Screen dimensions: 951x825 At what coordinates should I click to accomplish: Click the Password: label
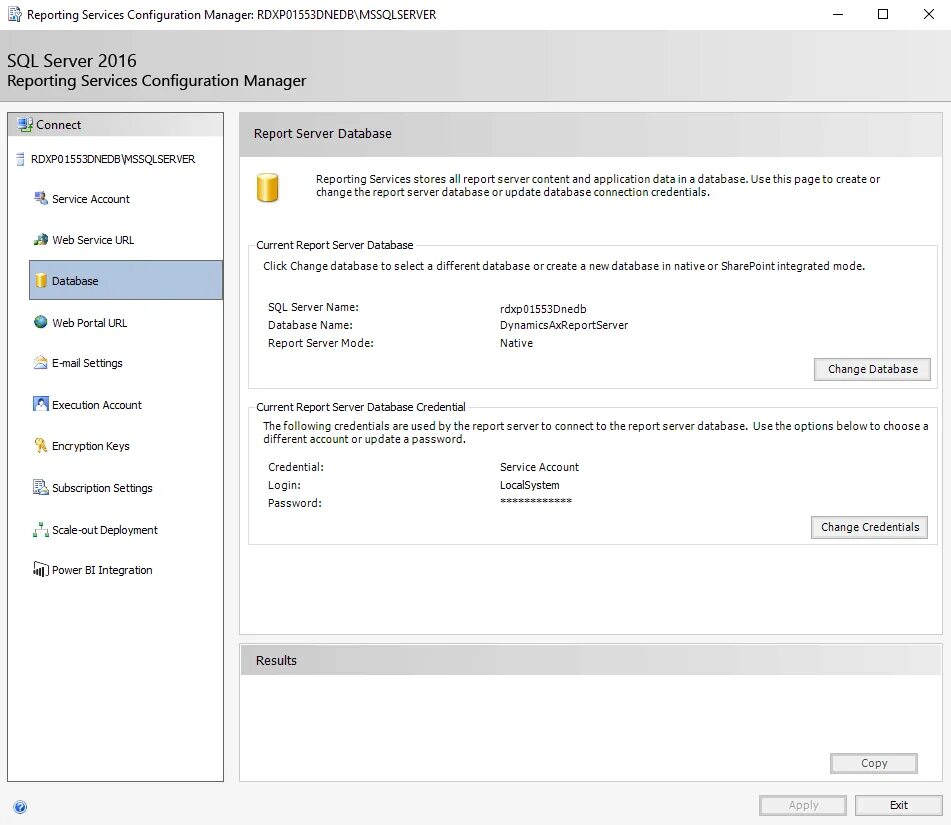coord(294,503)
